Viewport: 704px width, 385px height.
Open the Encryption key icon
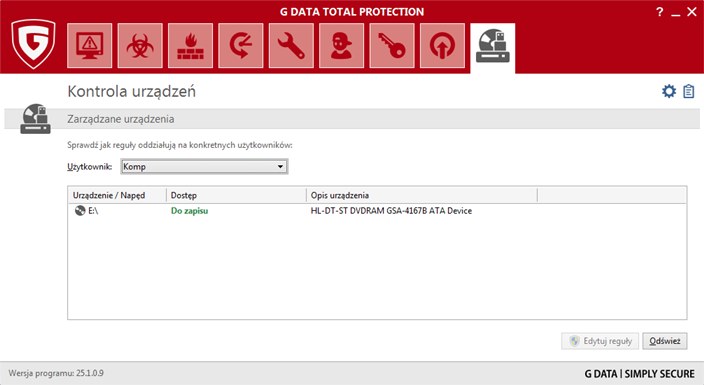[x=392, y=46]
